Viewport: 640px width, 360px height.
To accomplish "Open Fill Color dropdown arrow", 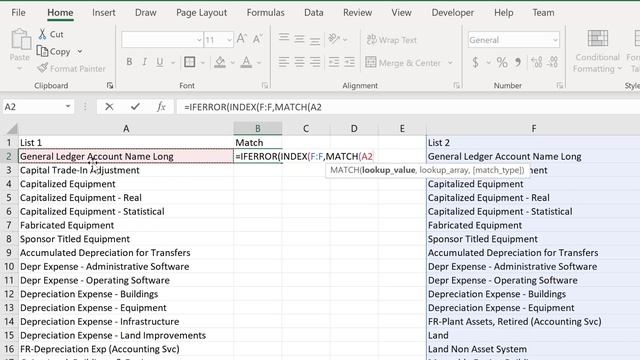I will tap(232, 62).
